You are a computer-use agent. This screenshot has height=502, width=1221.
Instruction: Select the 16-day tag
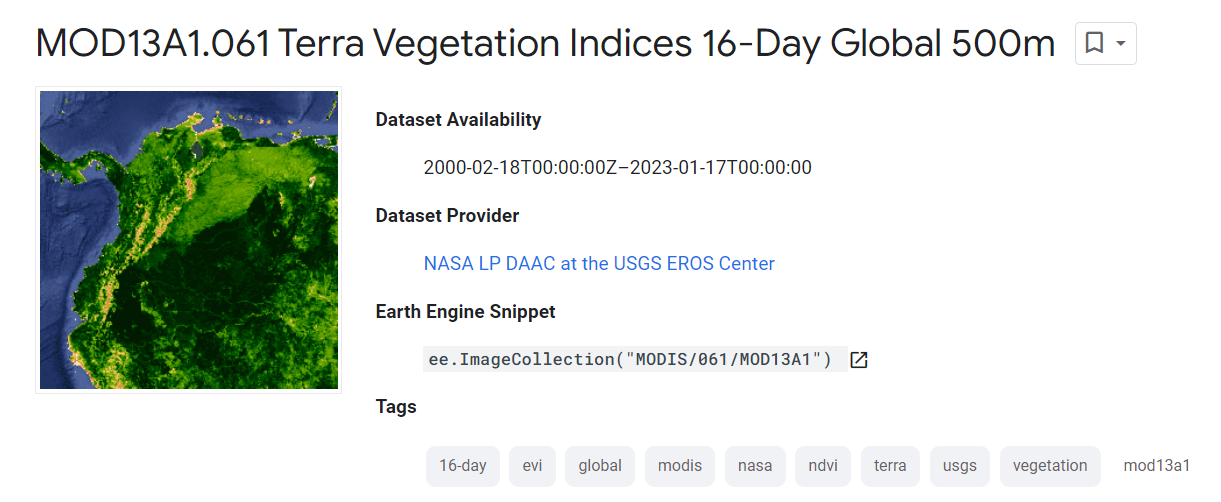click(463, 466)
